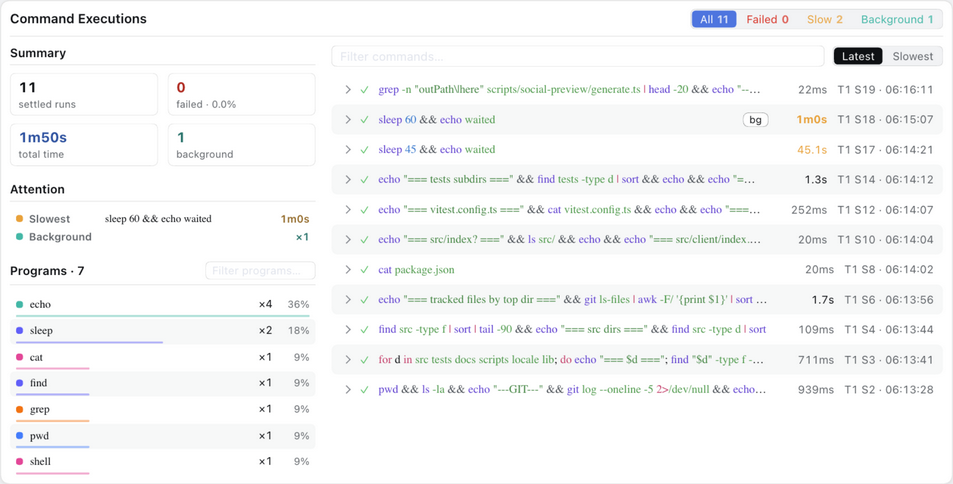The image size is (953, 484).
Task: Expand the sleep 60 command row
Action: (x=348, y=120)
